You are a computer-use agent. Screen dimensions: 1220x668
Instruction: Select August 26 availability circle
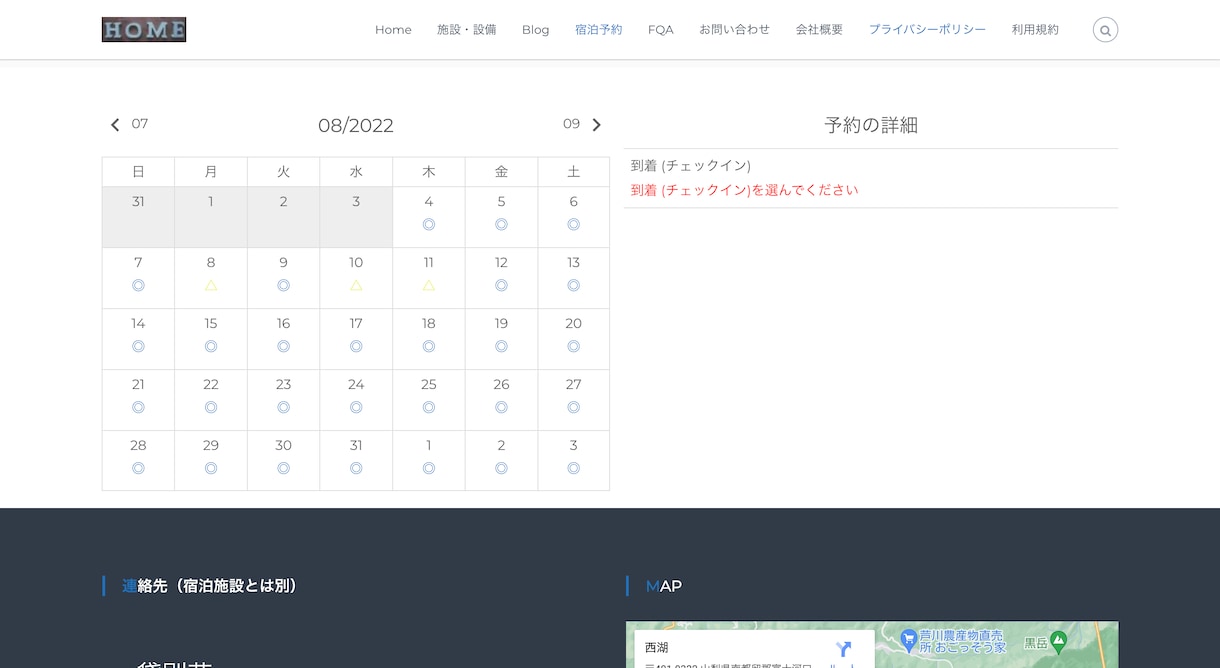point(501,408)
